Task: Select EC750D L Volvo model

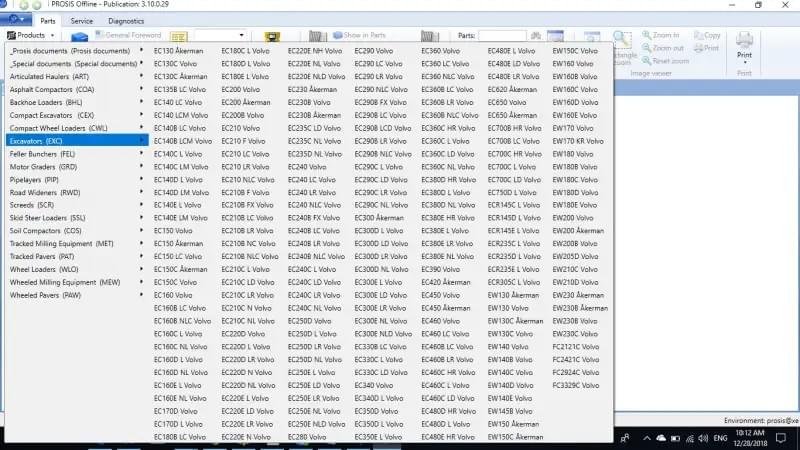Action: point(512,192)
